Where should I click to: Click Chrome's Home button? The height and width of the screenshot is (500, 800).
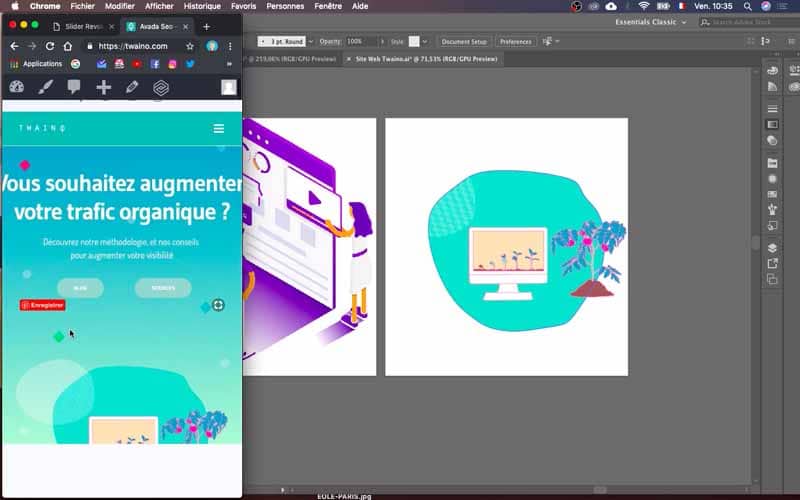pyautogui.click(x=67, y=46)
